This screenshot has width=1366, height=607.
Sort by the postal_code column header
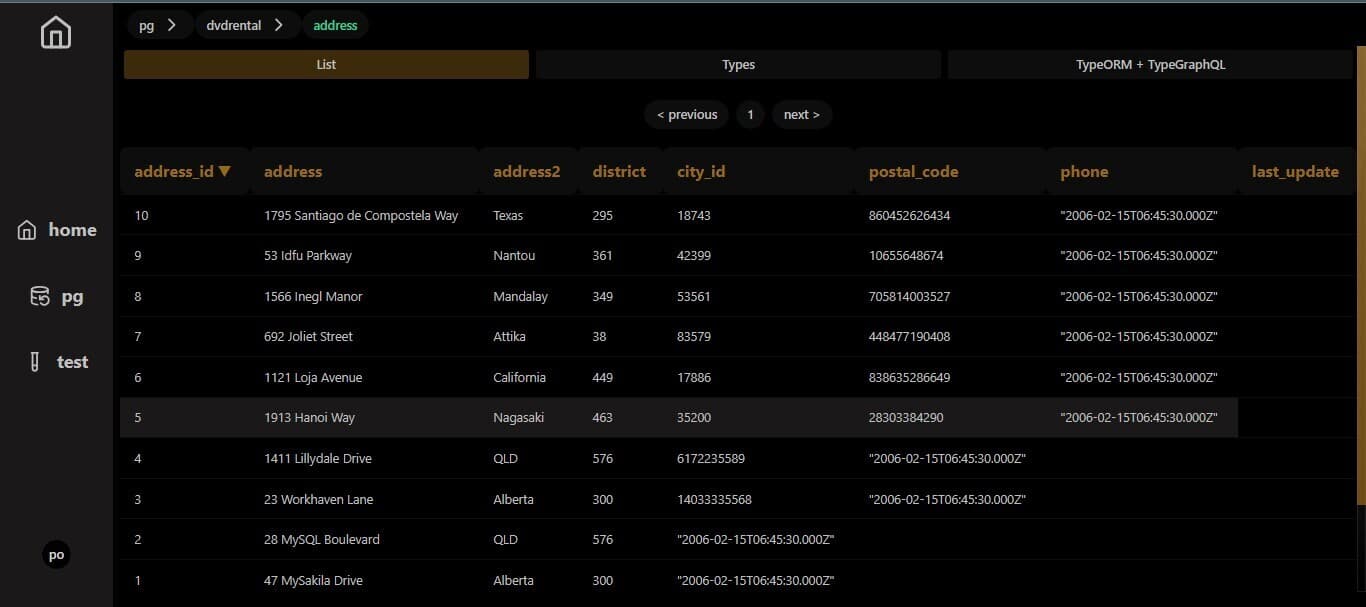point(913,171)
